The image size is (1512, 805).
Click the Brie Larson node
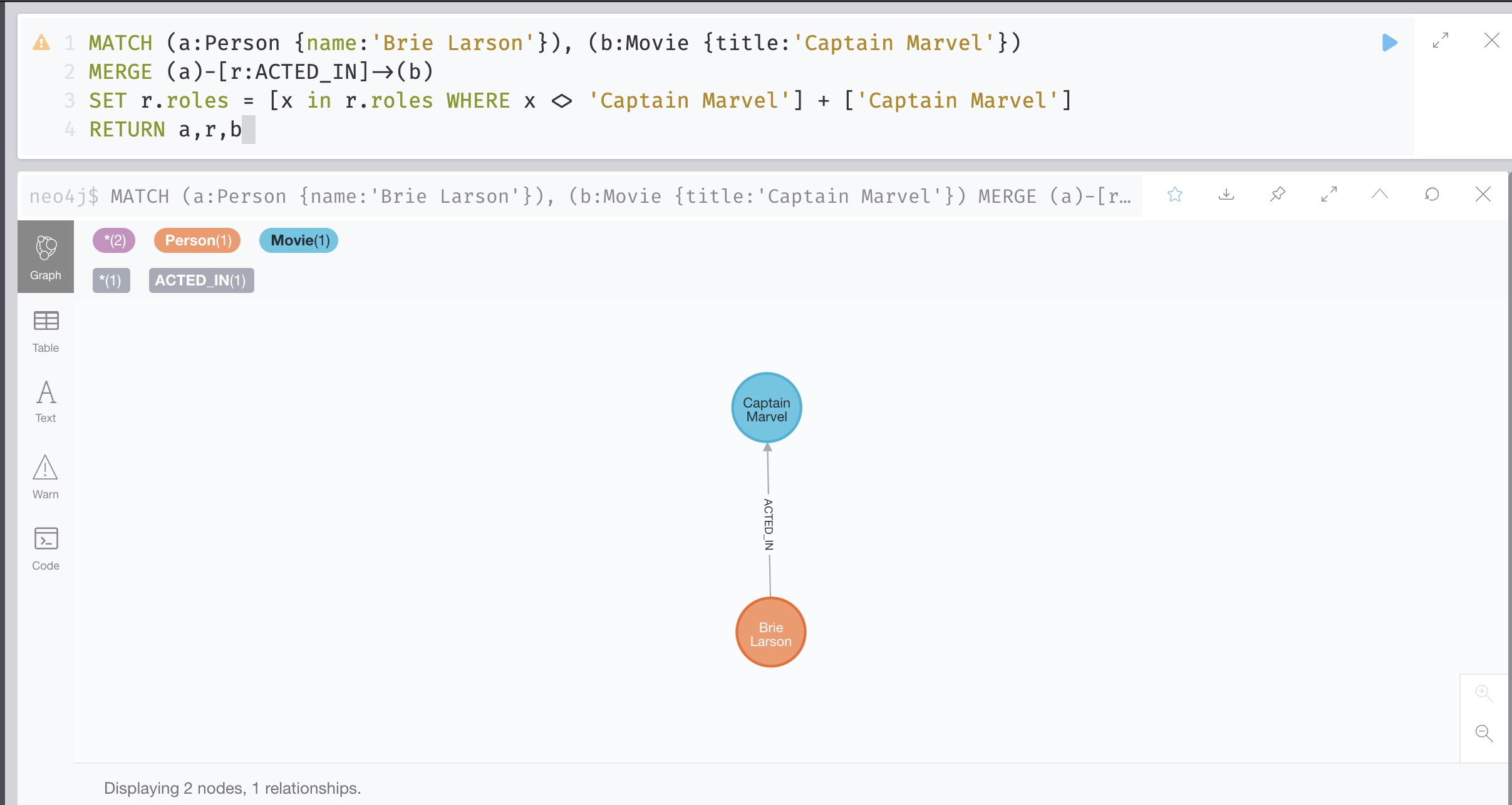pos(770,633)
